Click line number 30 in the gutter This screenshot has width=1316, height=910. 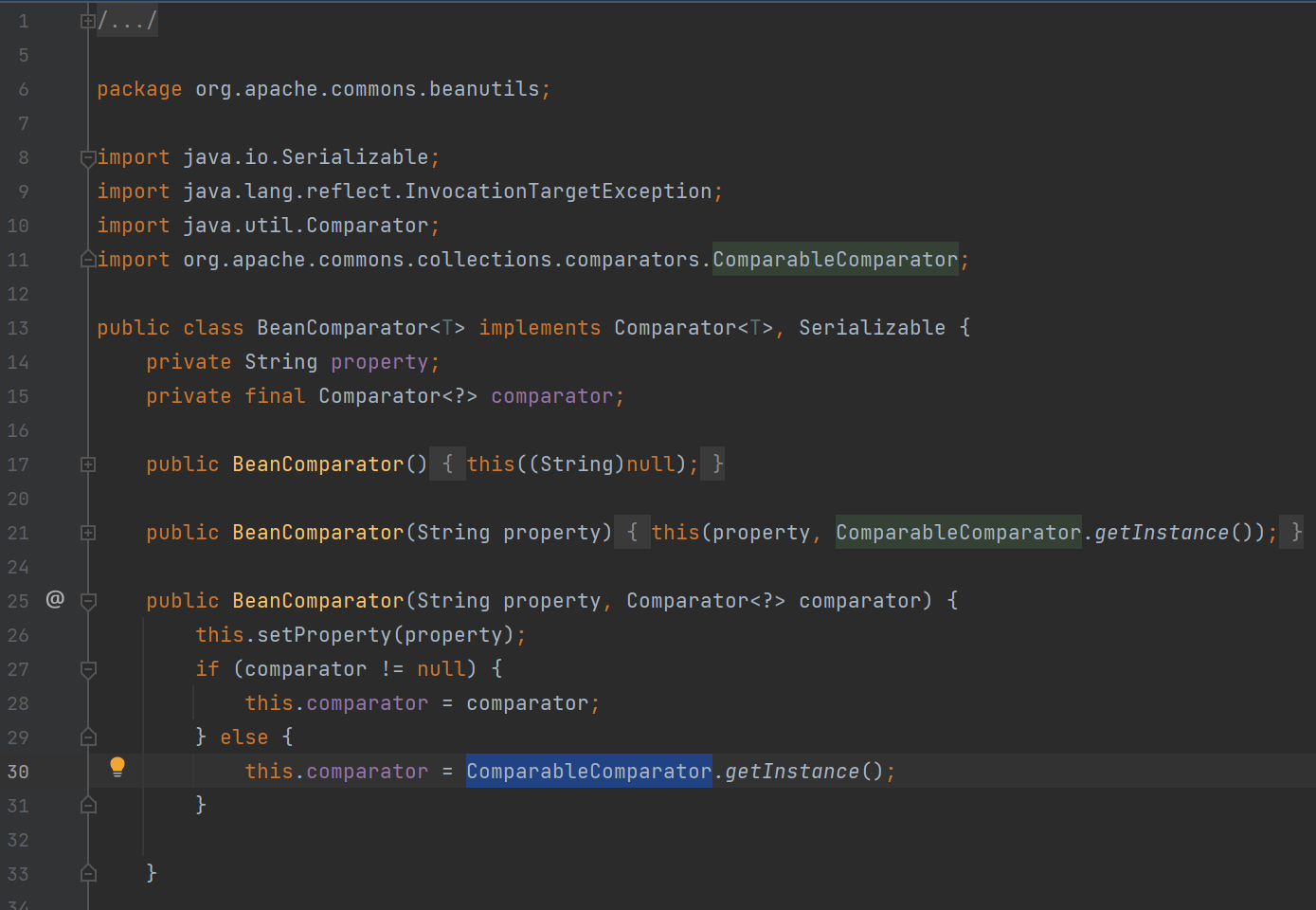click(x=18, y=772)
